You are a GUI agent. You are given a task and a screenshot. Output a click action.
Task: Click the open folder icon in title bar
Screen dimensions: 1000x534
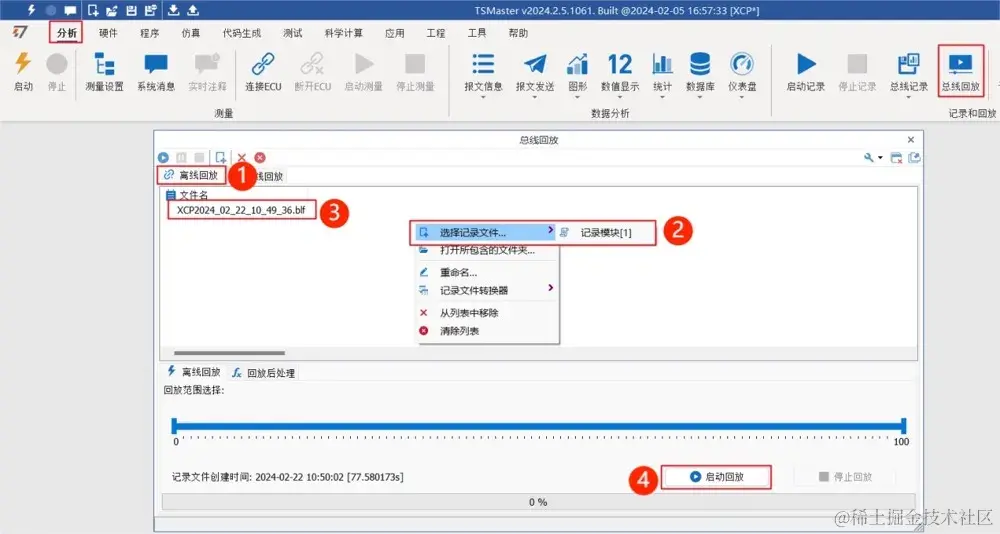click(112, 10)
